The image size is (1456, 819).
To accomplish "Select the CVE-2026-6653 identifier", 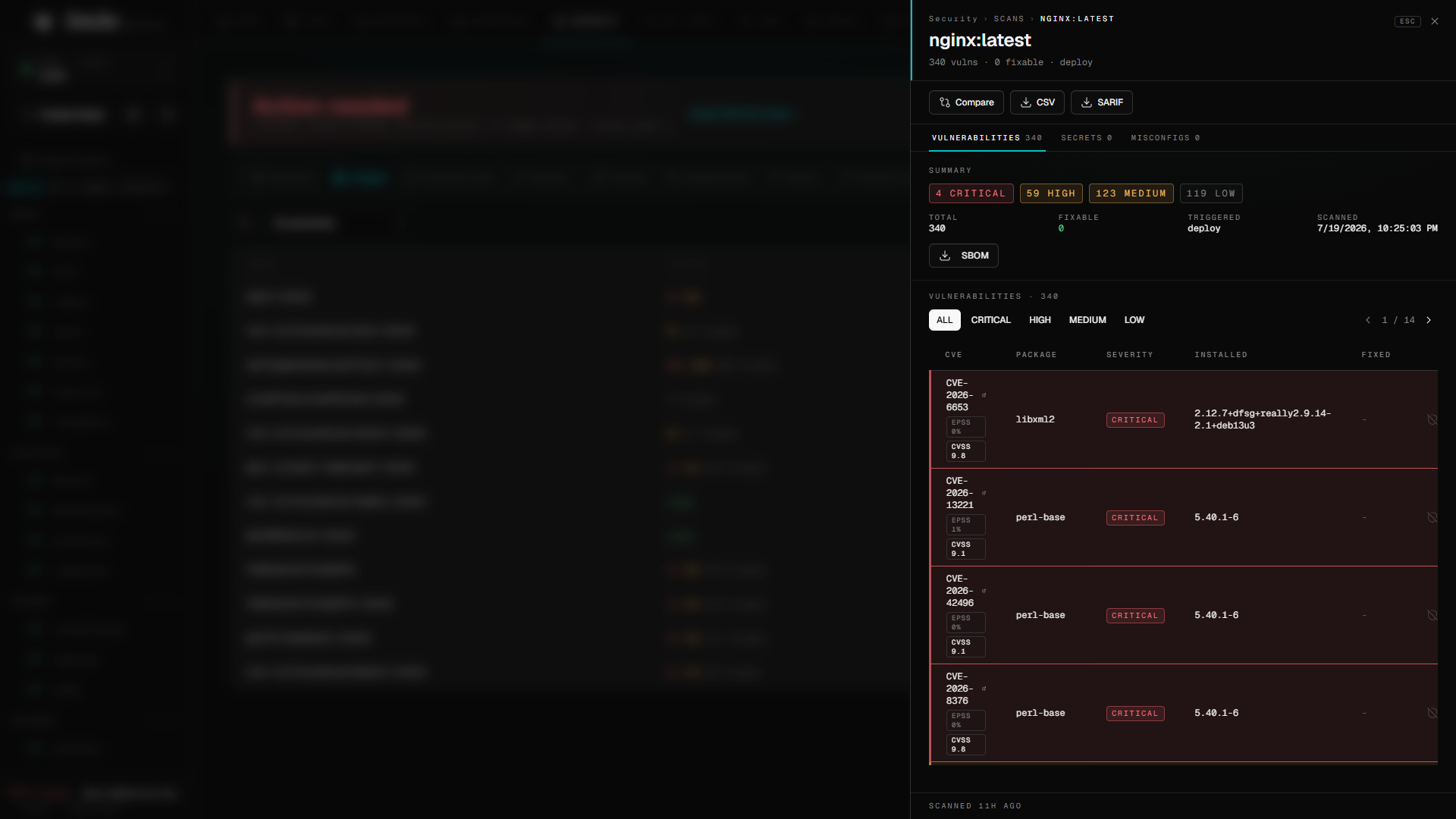I will click(x=959, y=395).
